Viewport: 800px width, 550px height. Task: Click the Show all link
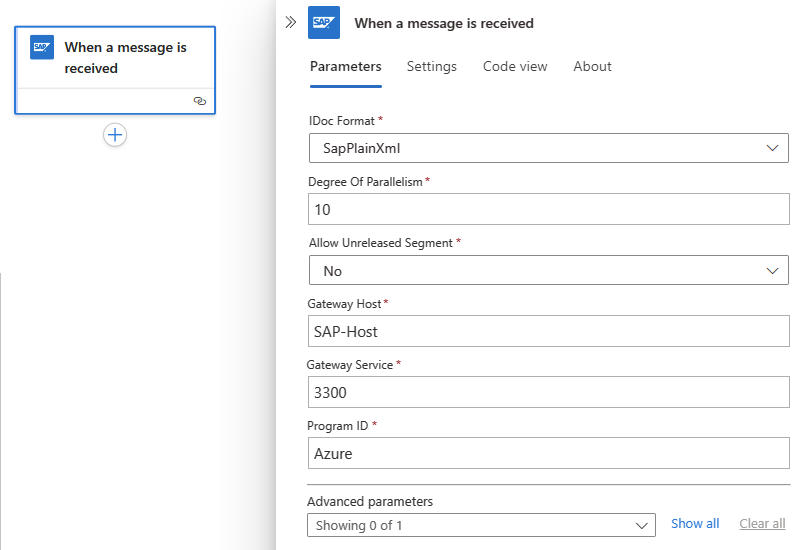695,524
